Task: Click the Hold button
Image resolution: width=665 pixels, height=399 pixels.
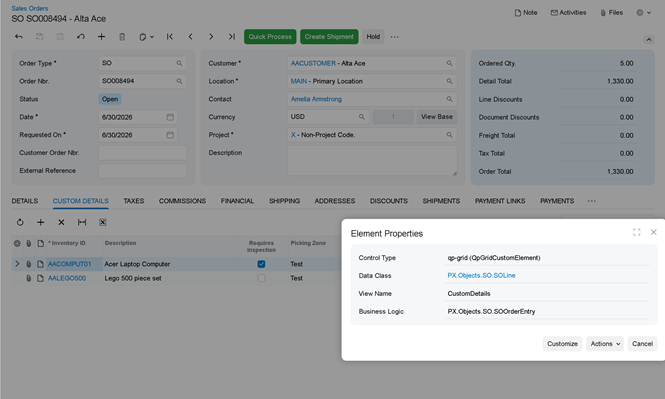Action: 373,37
